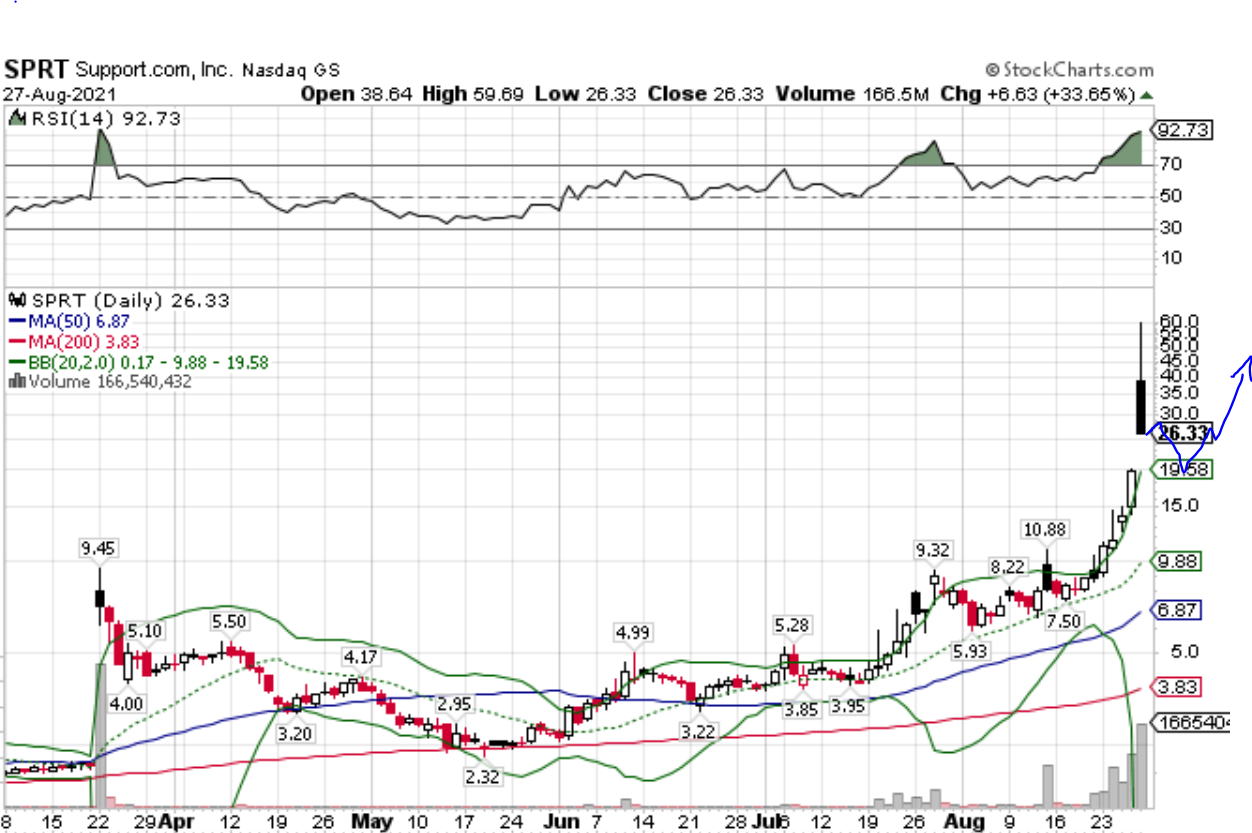Click the MA(50) 6.87 legend entry
This screenshot has height=833, width=1252.
click(x=69, y=321)
